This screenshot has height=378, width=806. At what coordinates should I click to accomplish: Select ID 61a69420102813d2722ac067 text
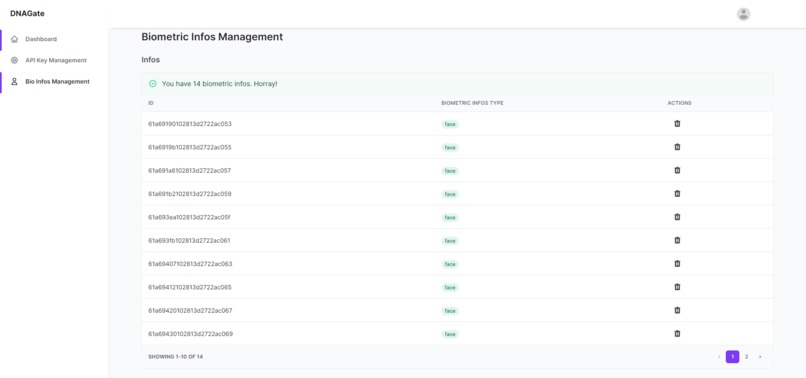point(190,311)
